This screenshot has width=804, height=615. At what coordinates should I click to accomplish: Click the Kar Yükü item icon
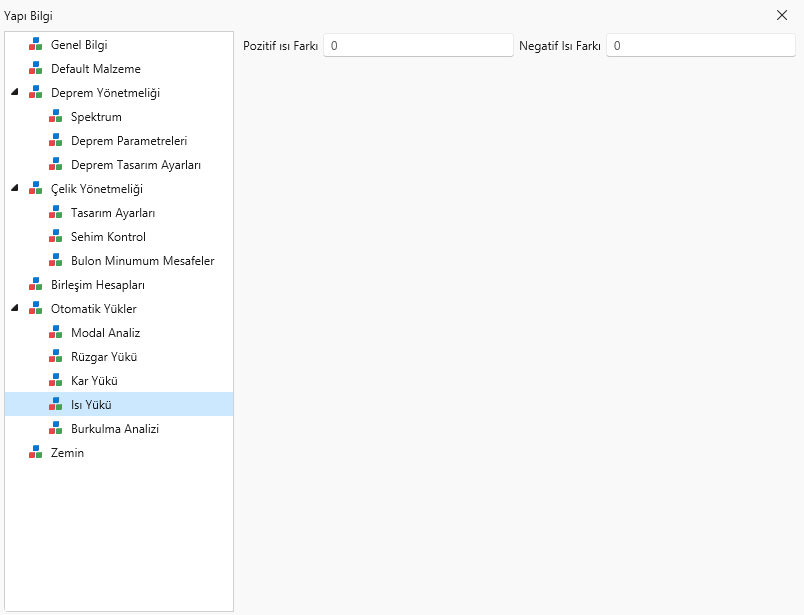(55, 381)
